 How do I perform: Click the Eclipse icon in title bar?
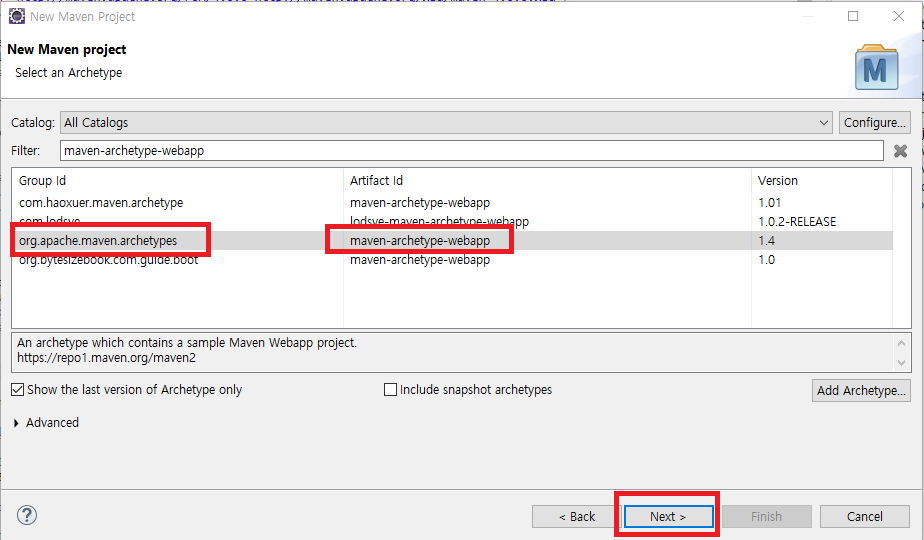(16, 17)
